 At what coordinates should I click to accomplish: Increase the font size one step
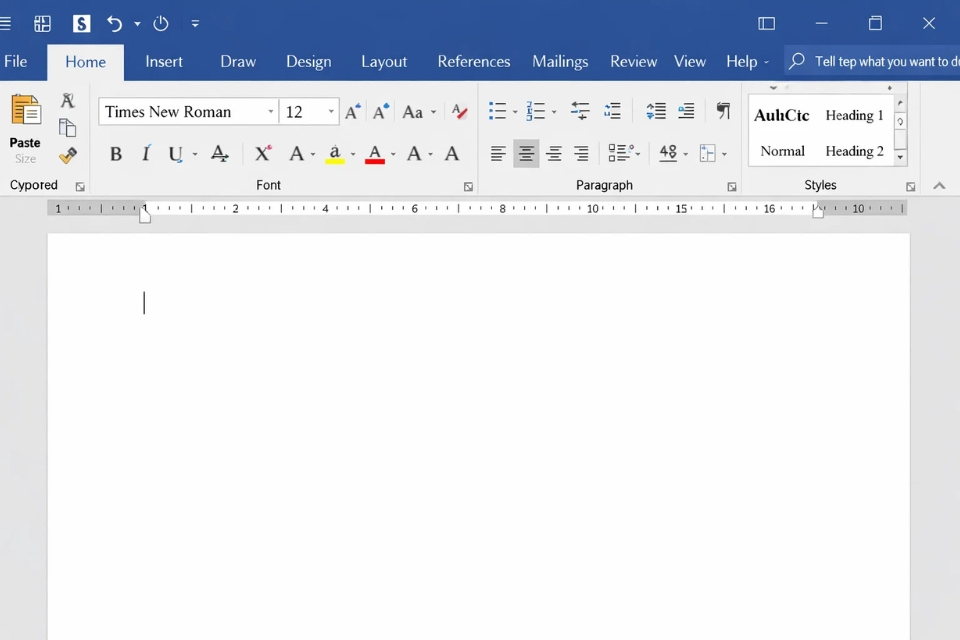(x=352, y=111)
